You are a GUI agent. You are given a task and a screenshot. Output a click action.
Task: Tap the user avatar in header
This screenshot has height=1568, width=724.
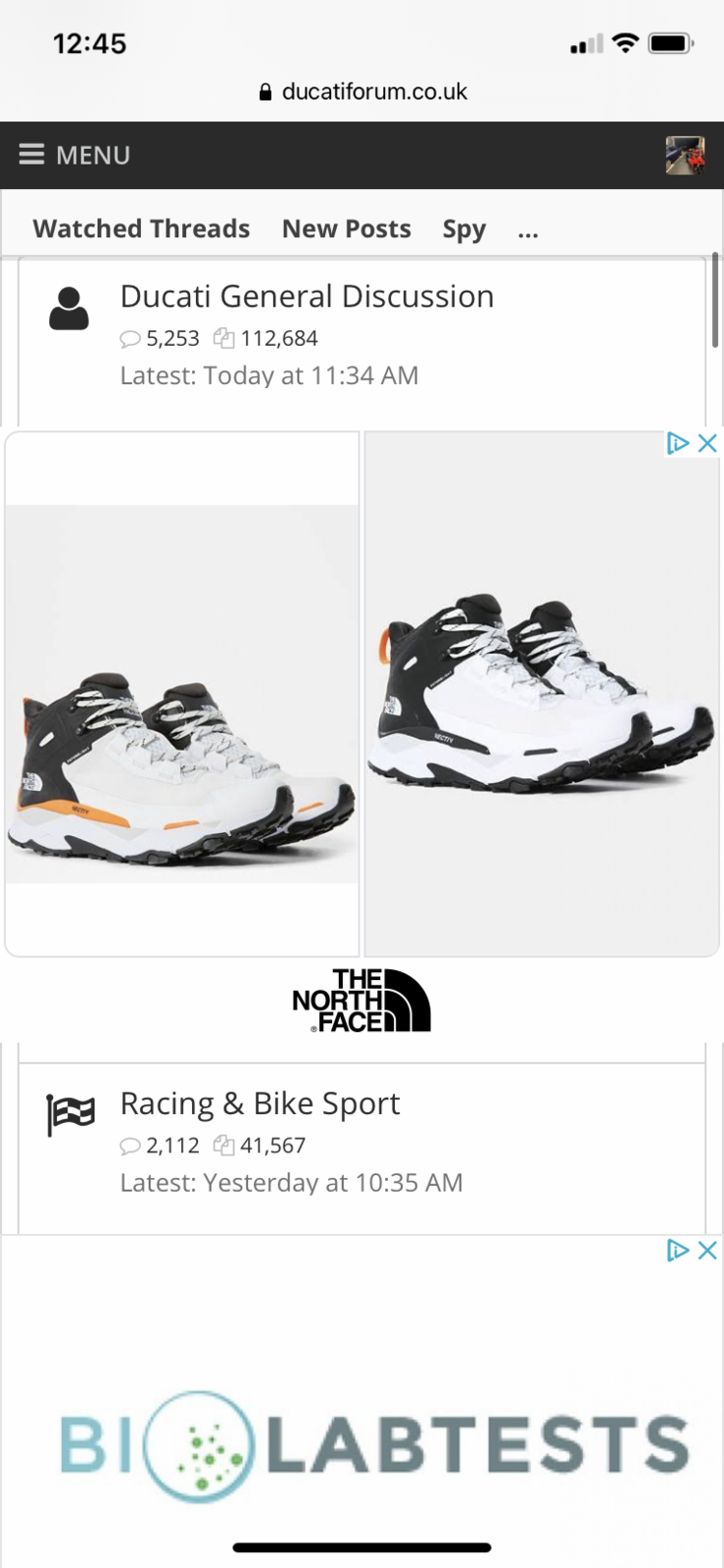[685, 156]
